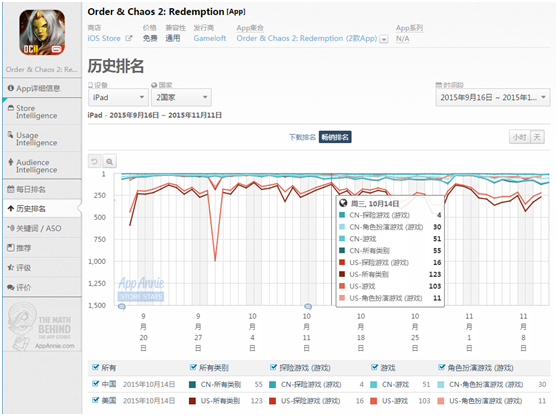Open 关键词 / ASO sidebar item

coord(42,228)
